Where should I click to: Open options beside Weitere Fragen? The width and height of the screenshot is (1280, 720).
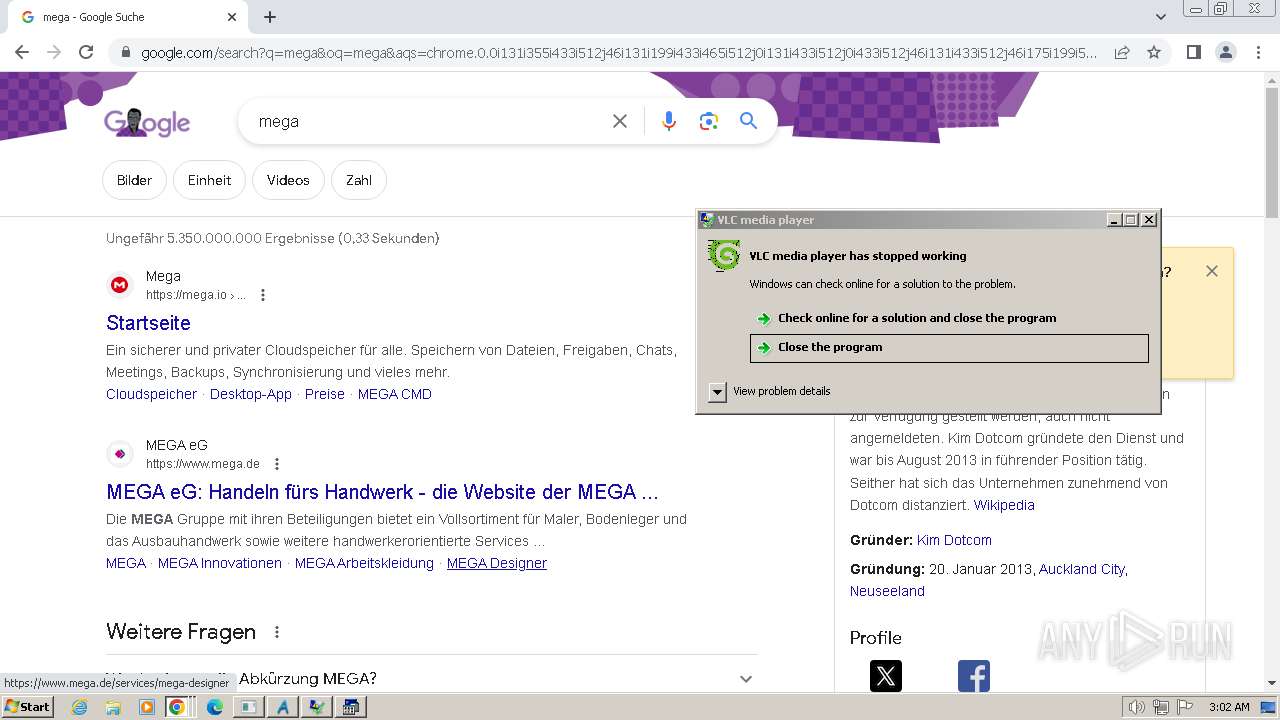pos(277,632)
